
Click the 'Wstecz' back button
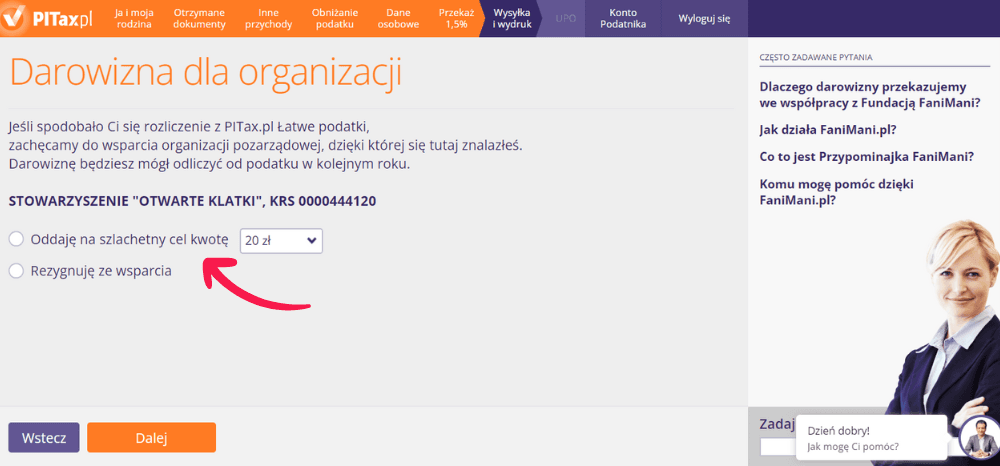pos(43,438)
